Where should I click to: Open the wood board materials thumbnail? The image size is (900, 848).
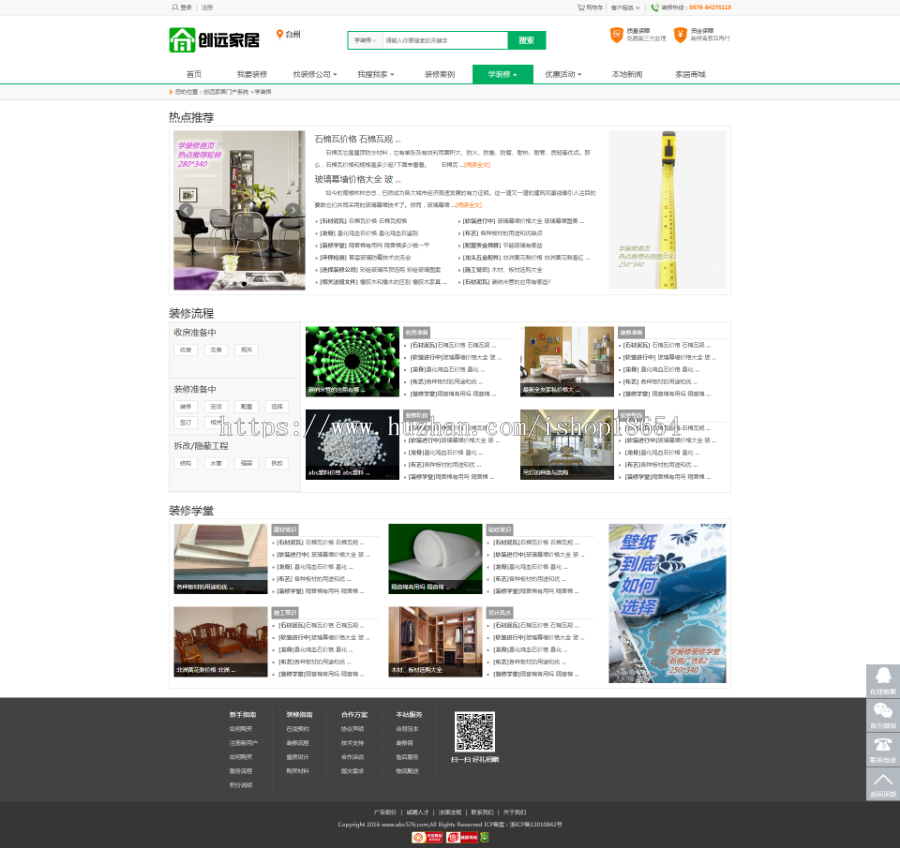[220, 559]
